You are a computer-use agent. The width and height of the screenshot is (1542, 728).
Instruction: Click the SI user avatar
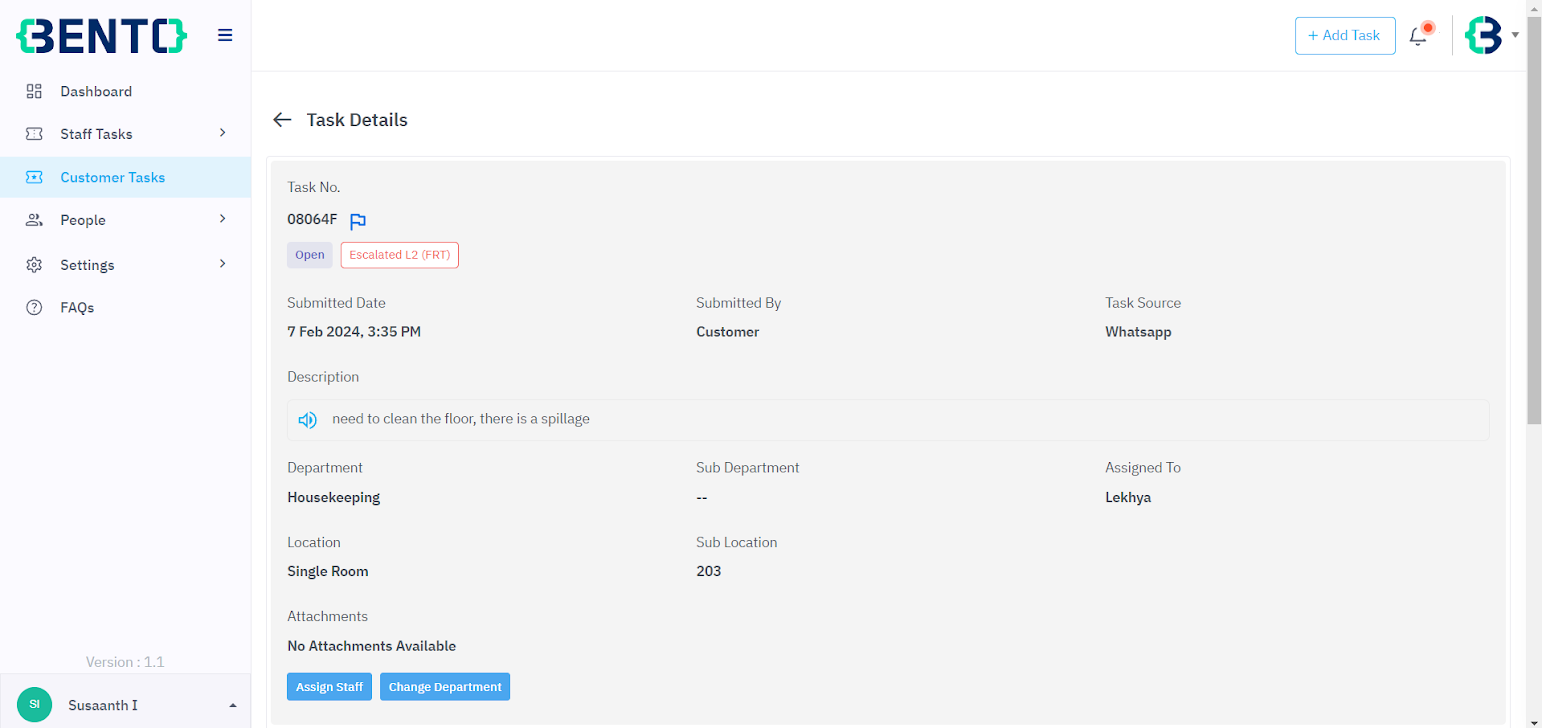coord(34,704)
